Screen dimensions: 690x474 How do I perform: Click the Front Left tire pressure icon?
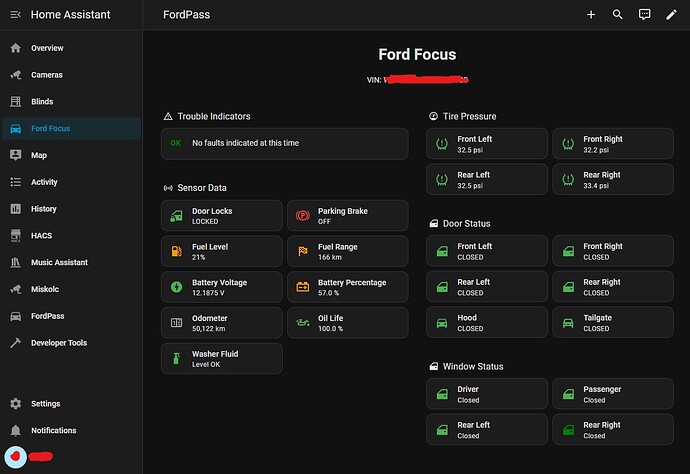(442, 144)
